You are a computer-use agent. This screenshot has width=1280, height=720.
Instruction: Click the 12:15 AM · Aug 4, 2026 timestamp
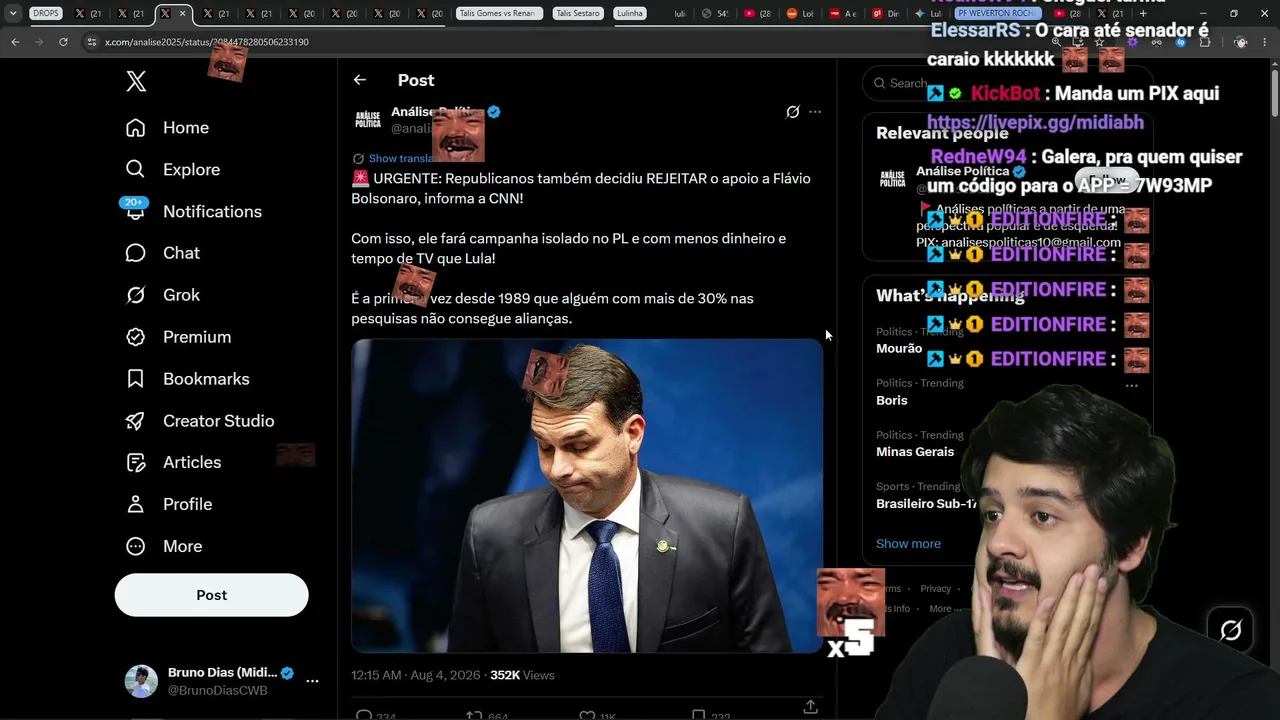click(x=416, y=676)
